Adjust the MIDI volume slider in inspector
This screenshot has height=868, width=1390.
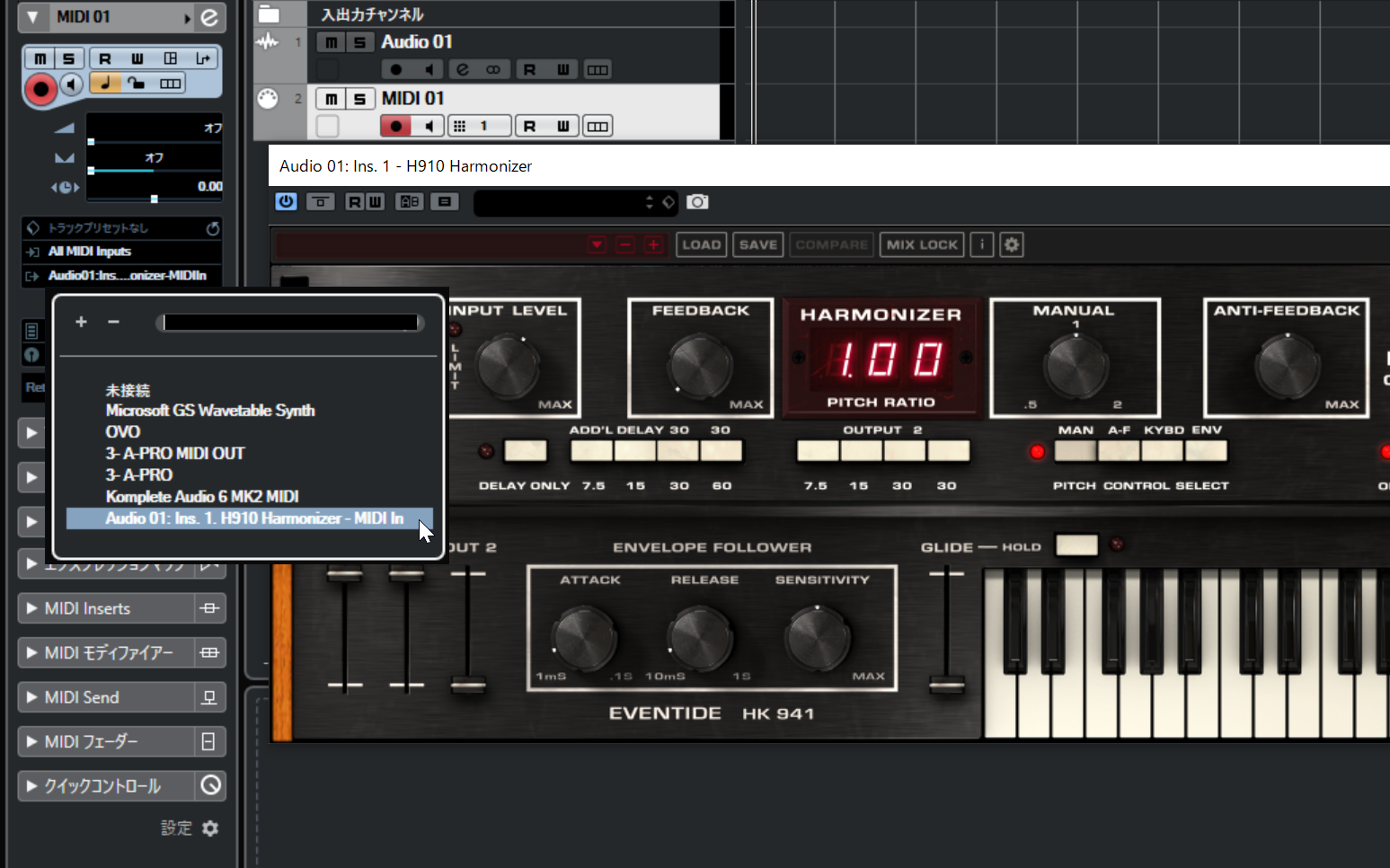pyautogui.click(x=155, y=141)
